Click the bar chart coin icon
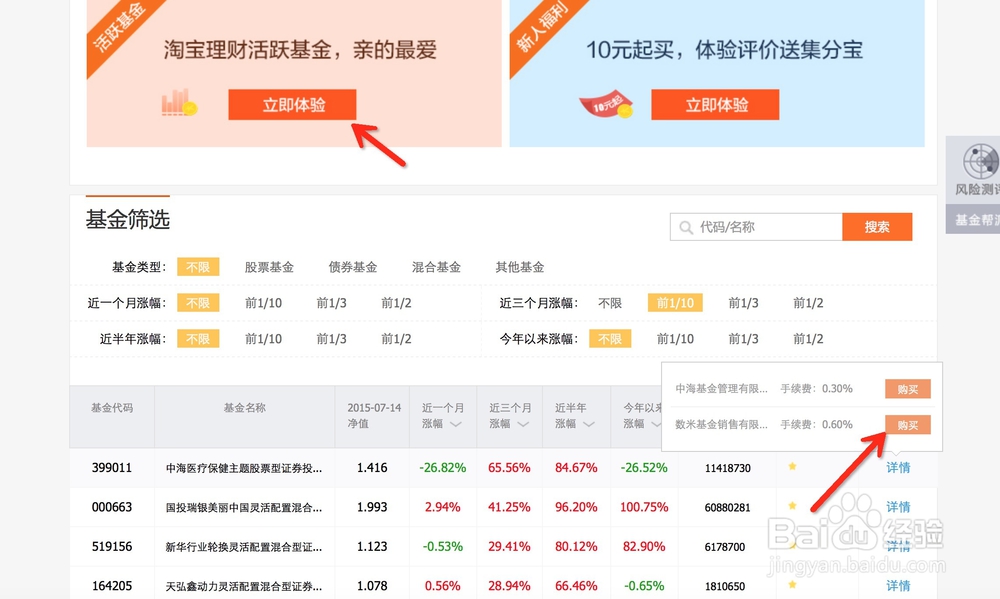The height and width of the screenshot is (599, 1000). click(179, 102)
